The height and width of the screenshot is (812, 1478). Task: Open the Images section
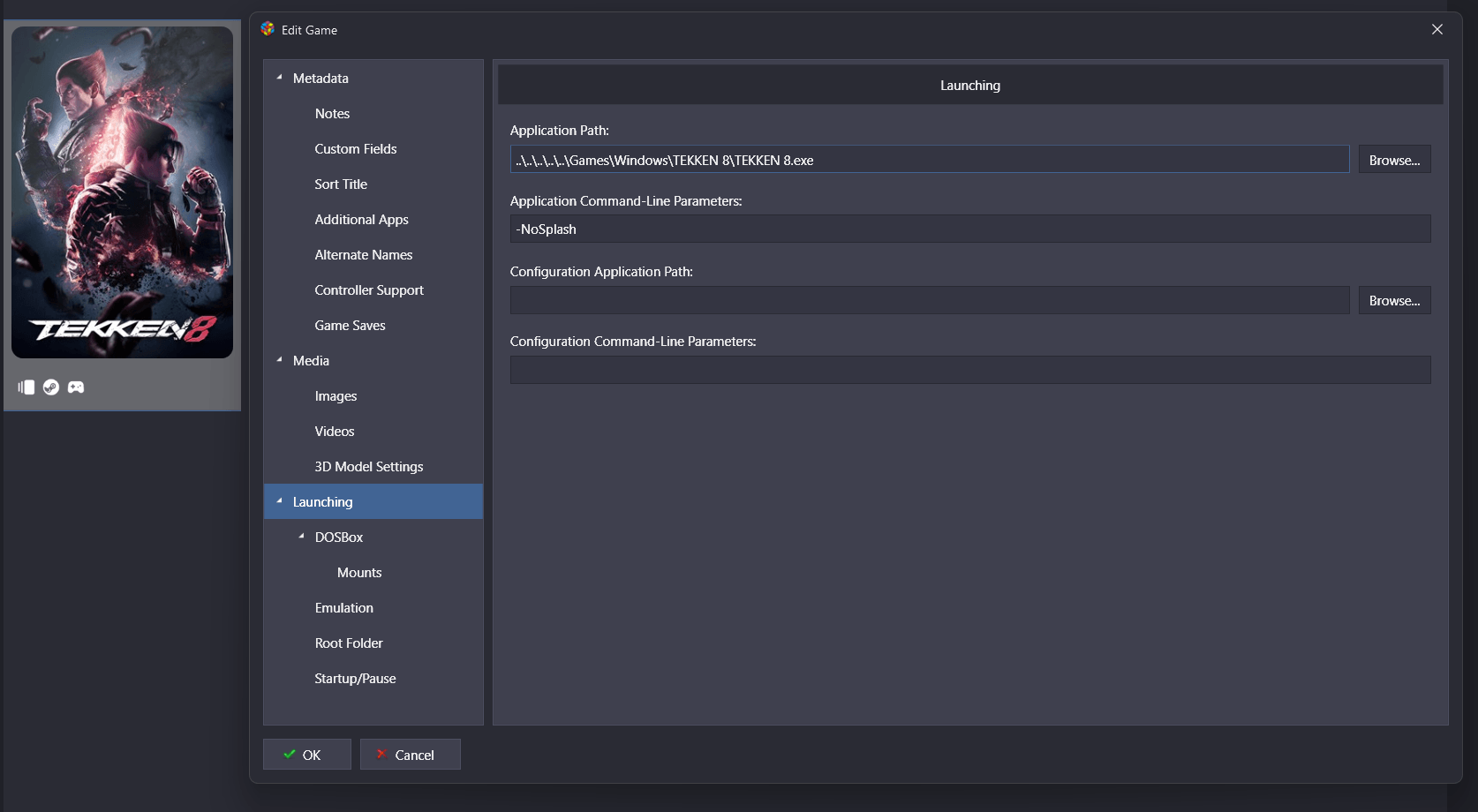(x=336, y=396)
